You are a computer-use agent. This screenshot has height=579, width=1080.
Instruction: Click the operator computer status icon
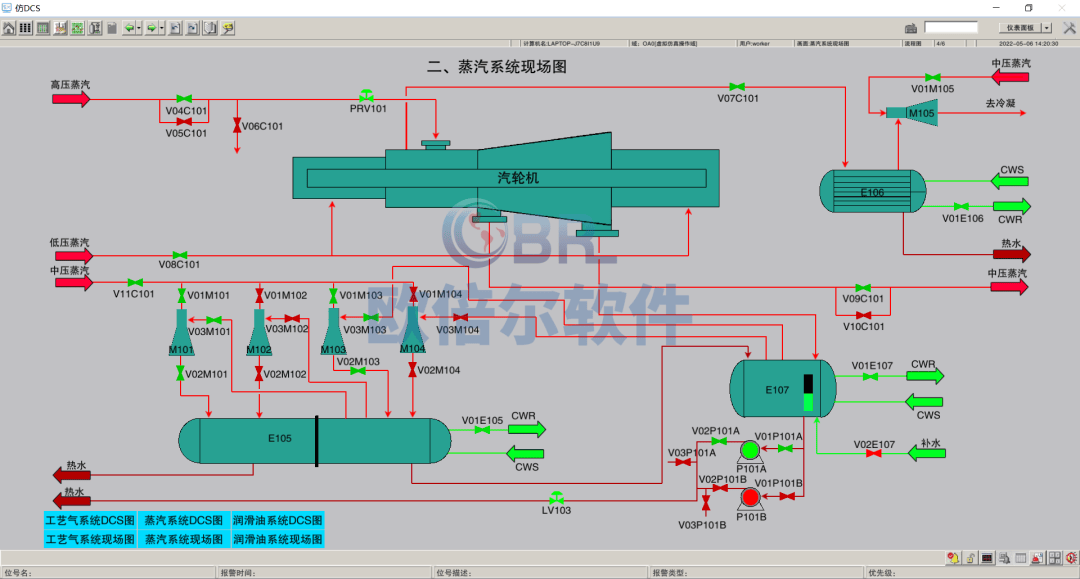click(1004, 558)
